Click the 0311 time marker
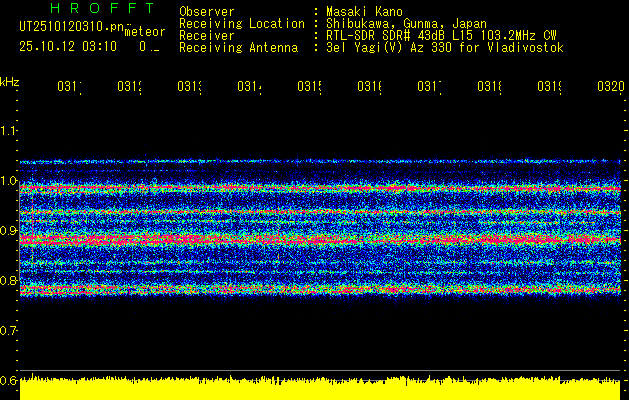Image resolution: width=629 pixels, height=400 pixels. click(x=69, y=86)
